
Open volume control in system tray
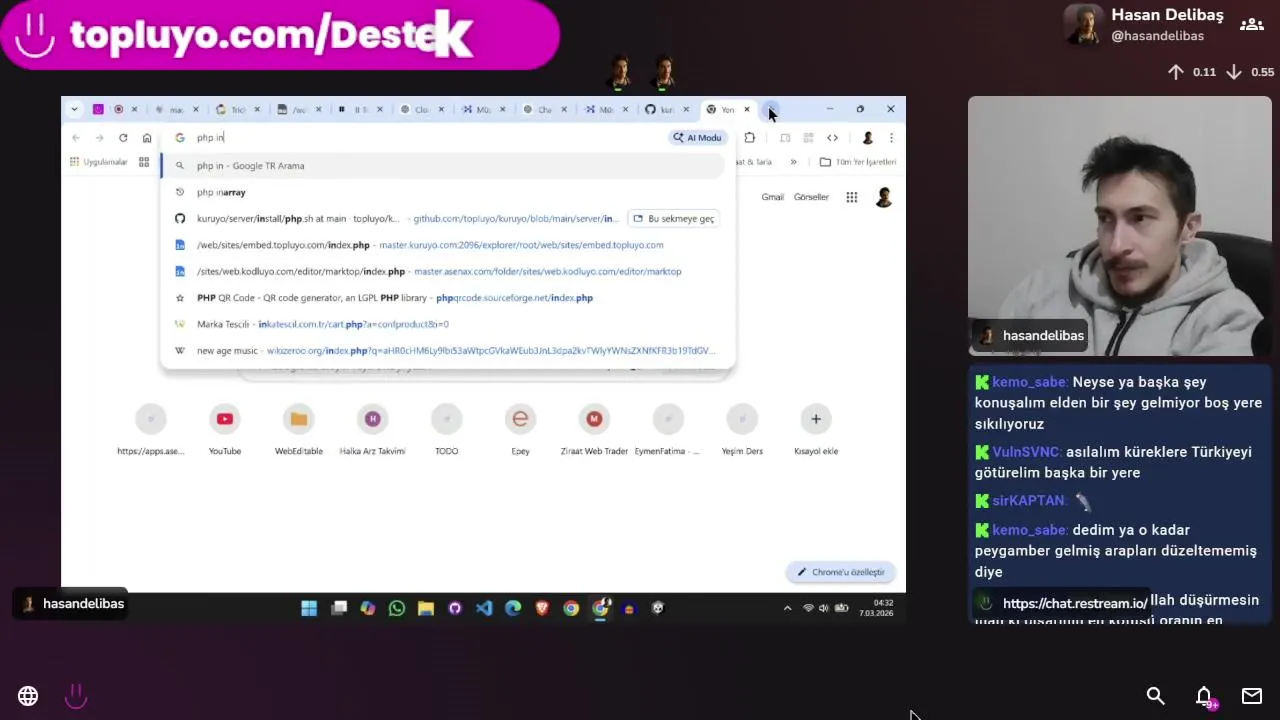[x=823, y=608]
